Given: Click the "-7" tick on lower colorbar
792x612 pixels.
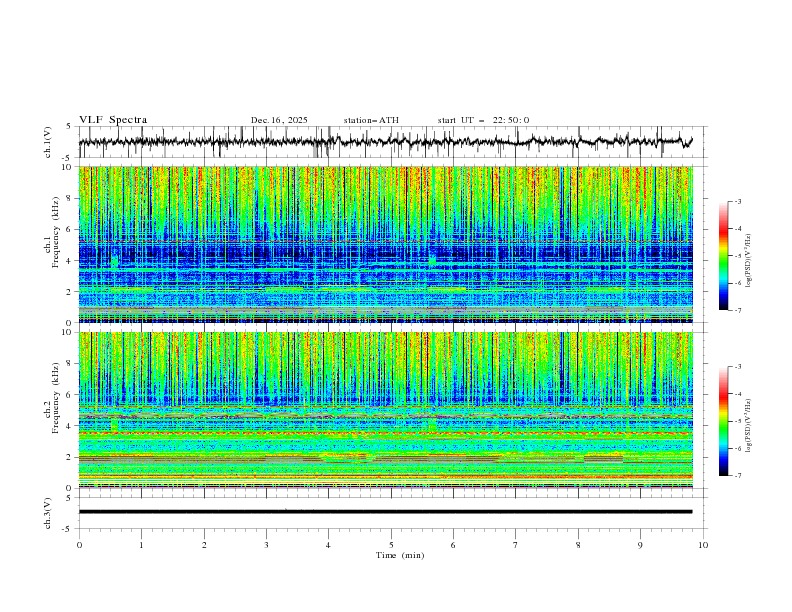Looking at the screenshot, I should pos(737,476).
